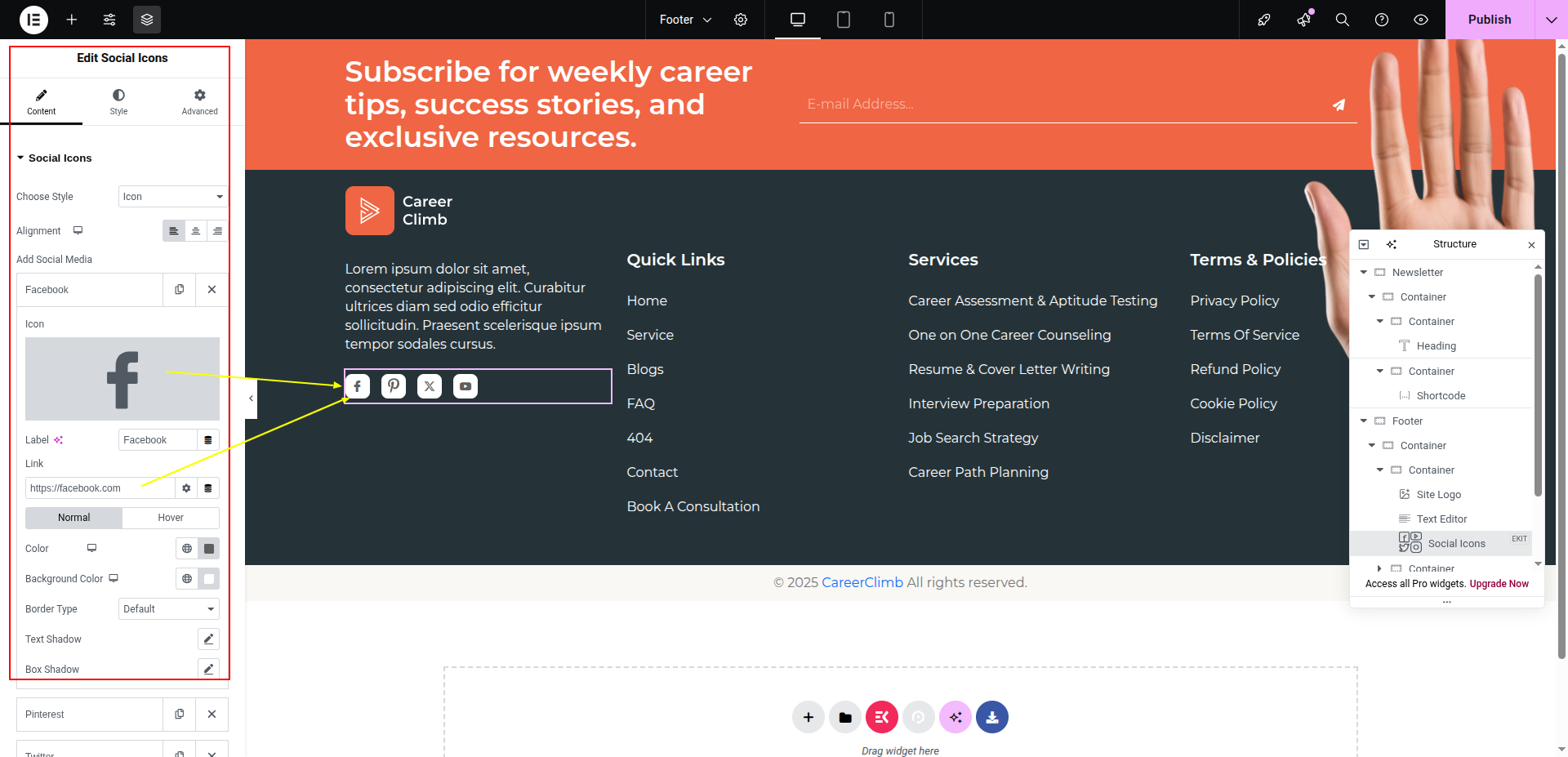Screen dimensions: 1568x757
Task: Open Choose Style dropdown
Action: pyautogui.click(x=173, y=197)
